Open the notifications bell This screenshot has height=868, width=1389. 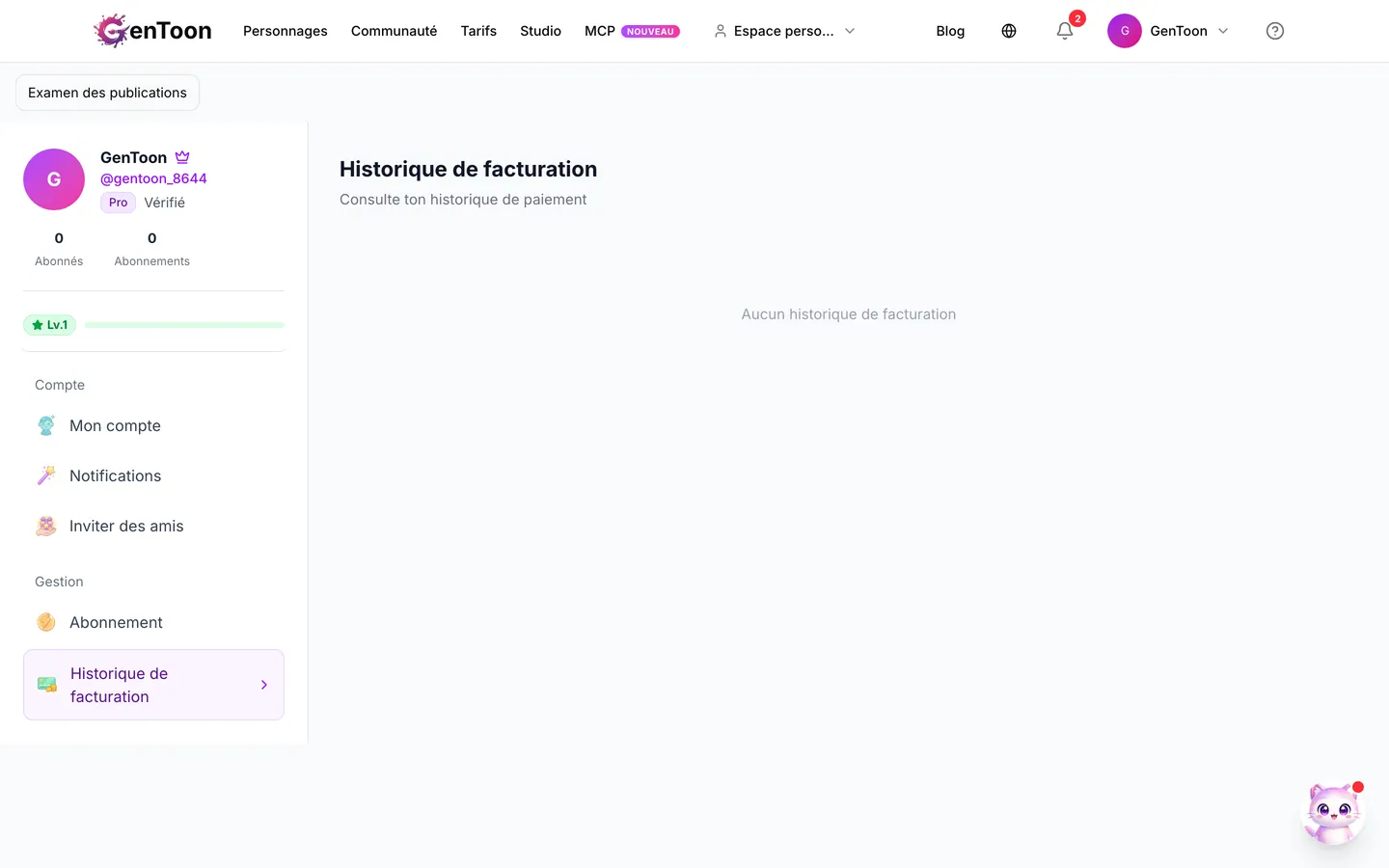[1065, 31]
